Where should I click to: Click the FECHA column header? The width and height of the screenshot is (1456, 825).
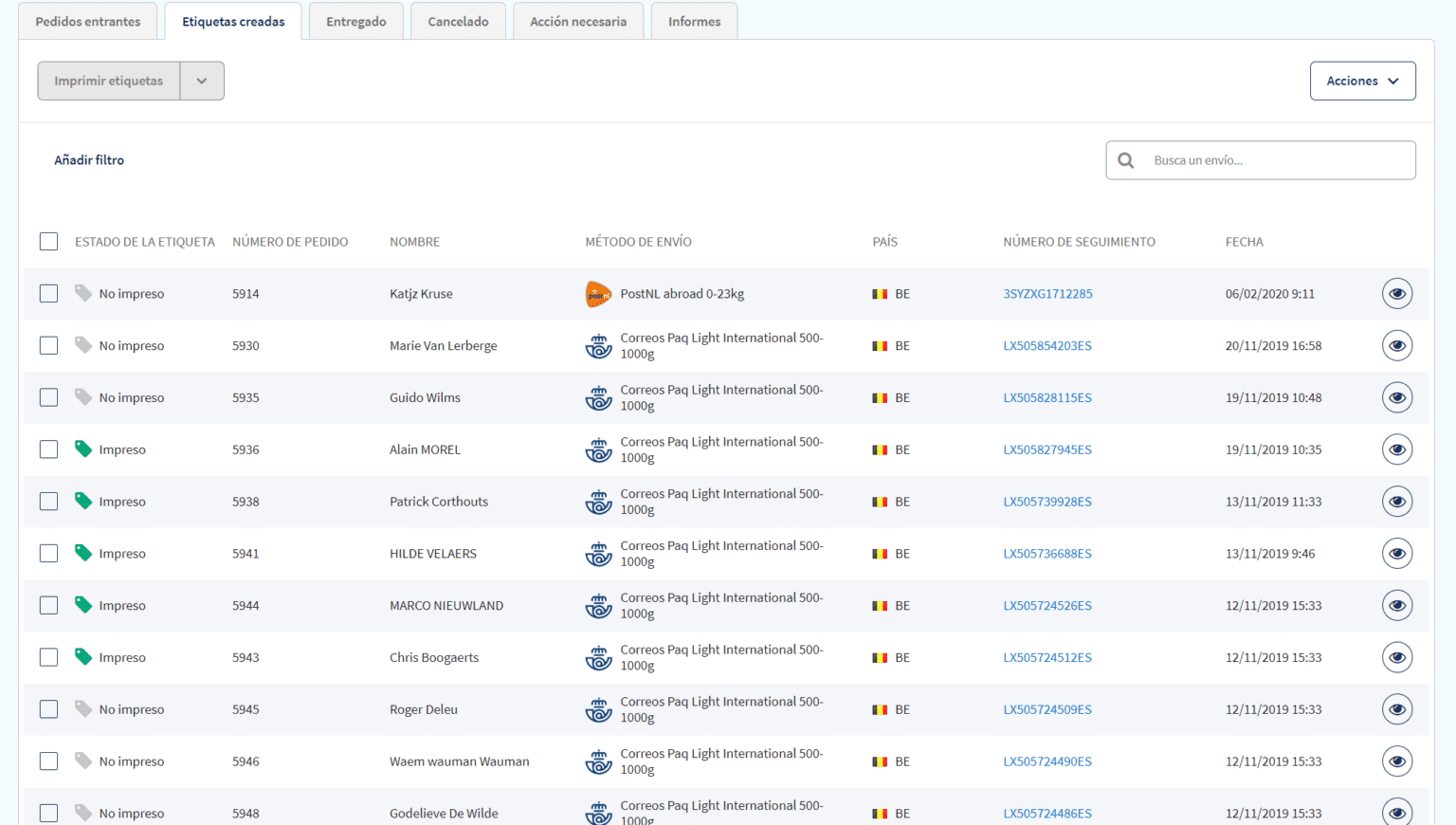[x=1244, y=242]
